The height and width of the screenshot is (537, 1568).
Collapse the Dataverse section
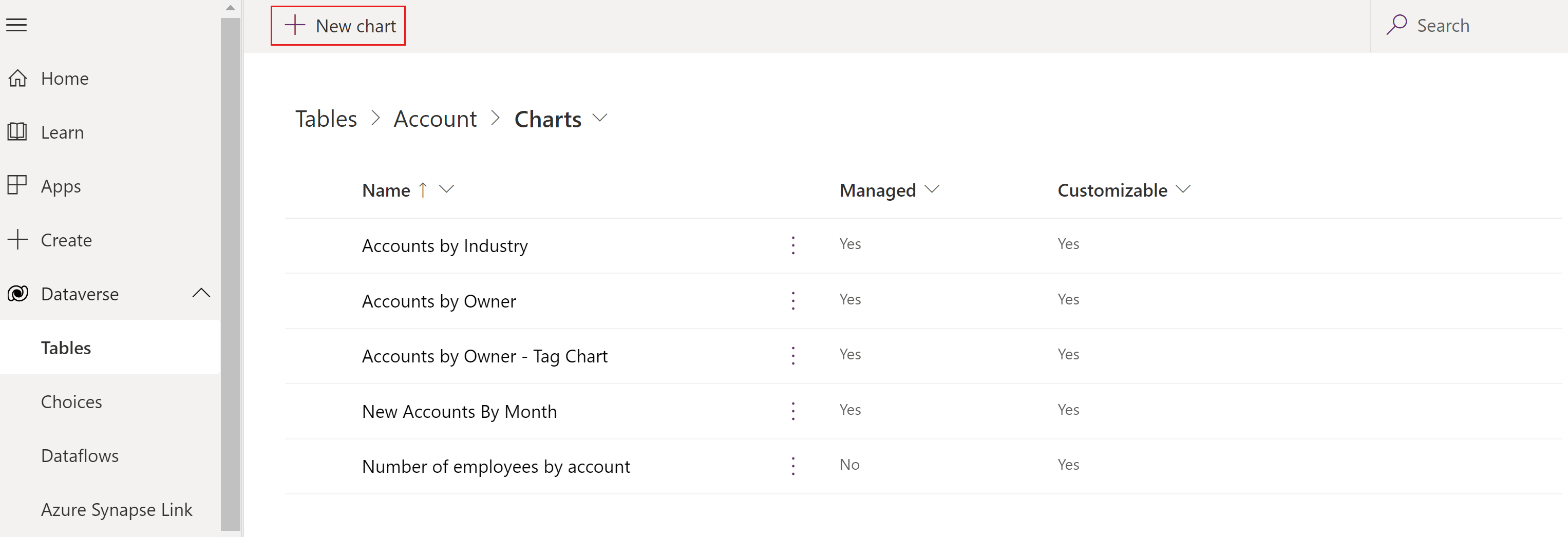click(201, 293)
